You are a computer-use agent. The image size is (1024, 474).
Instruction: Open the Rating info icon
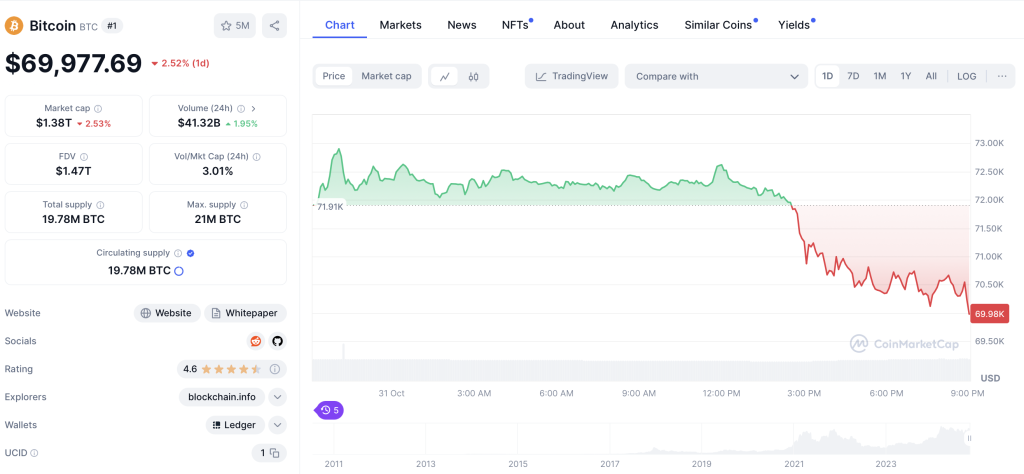coord(275,369)
